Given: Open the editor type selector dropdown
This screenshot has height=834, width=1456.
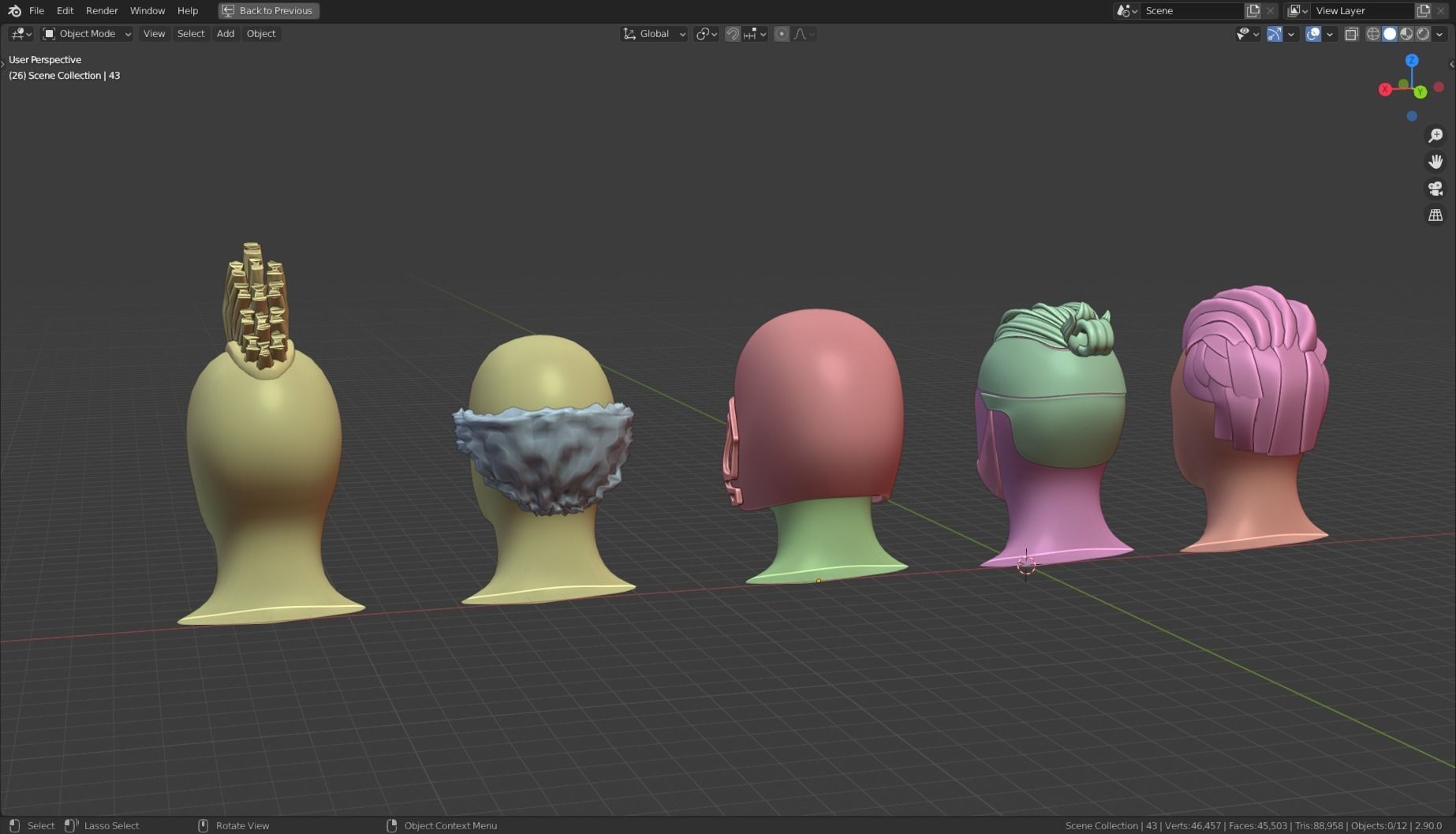Looking at the screenshot, I should tap(21, 34).
